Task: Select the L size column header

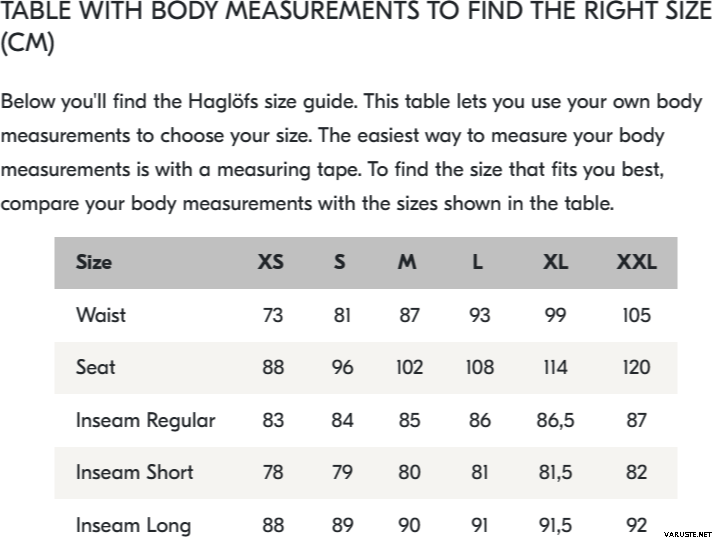Action: tap(478, 262)
